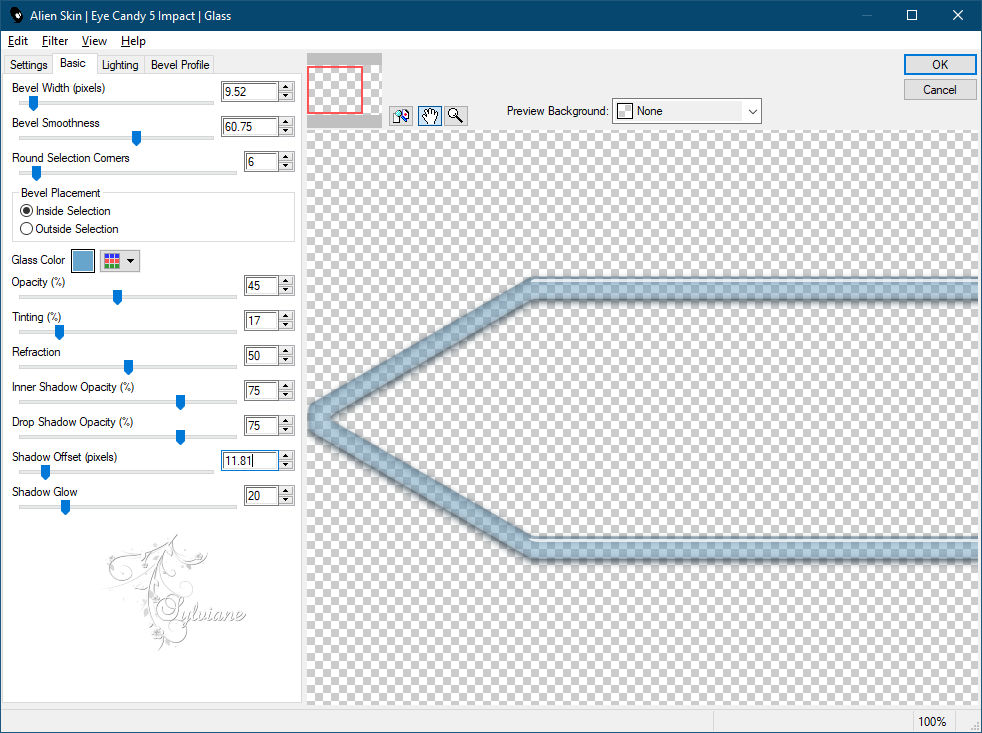Click the Bevel Smoothness value field
982x733 pixels.
(x=249, y=127)
